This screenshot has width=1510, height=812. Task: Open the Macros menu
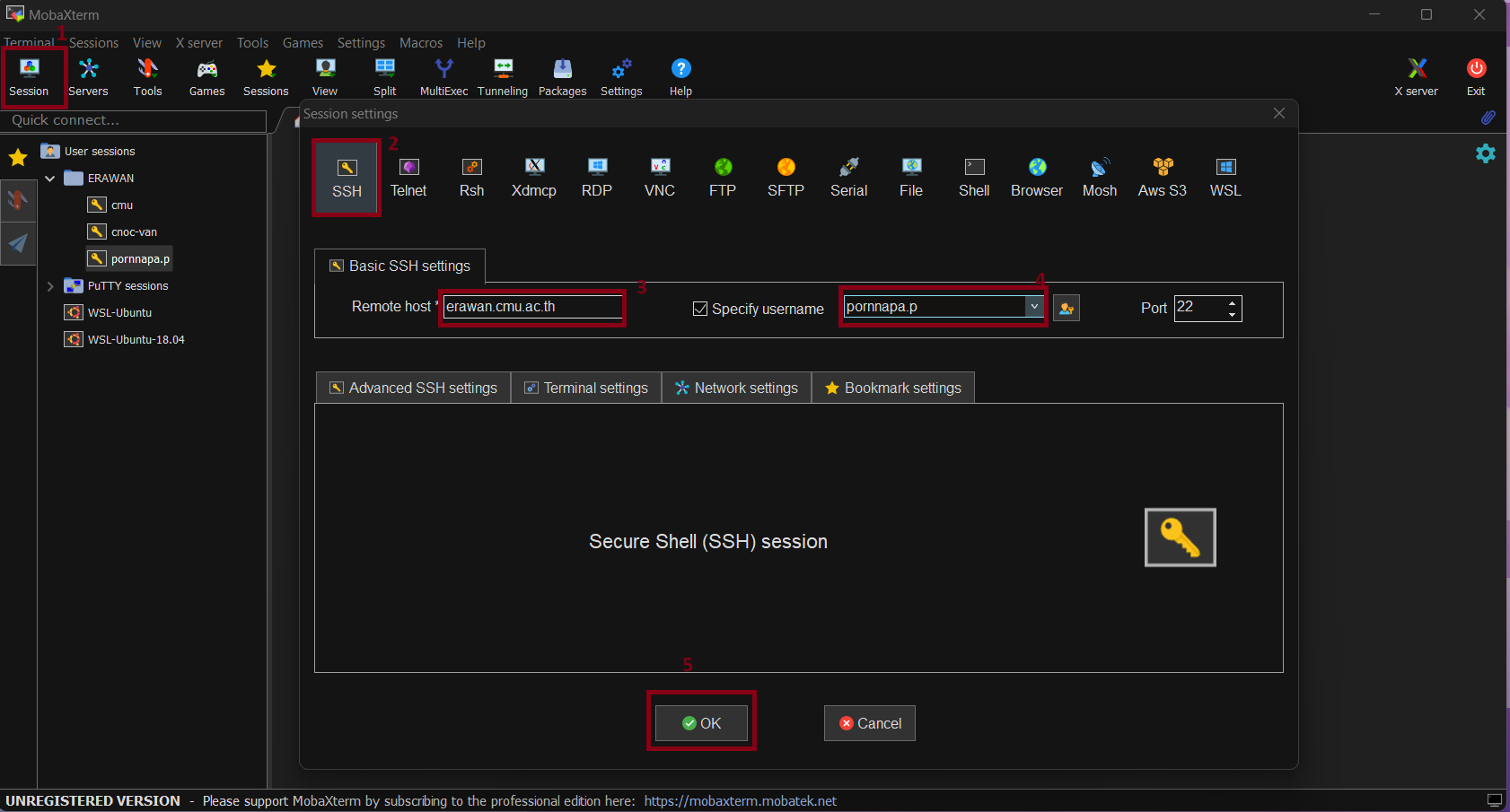[421, 43]
